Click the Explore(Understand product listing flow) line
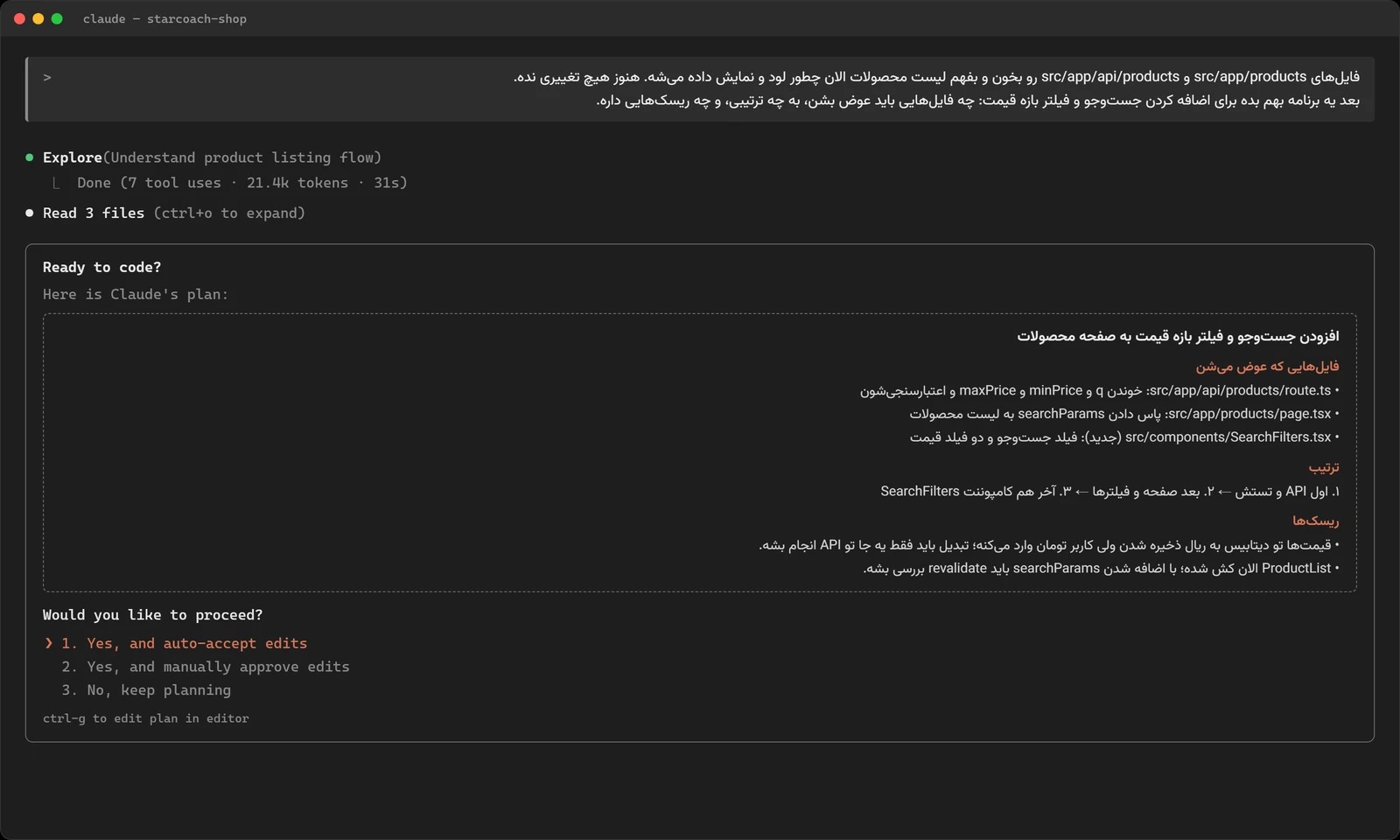Image resolution: width=1400 pixels, height=840 pixels. tap(212, 157)
